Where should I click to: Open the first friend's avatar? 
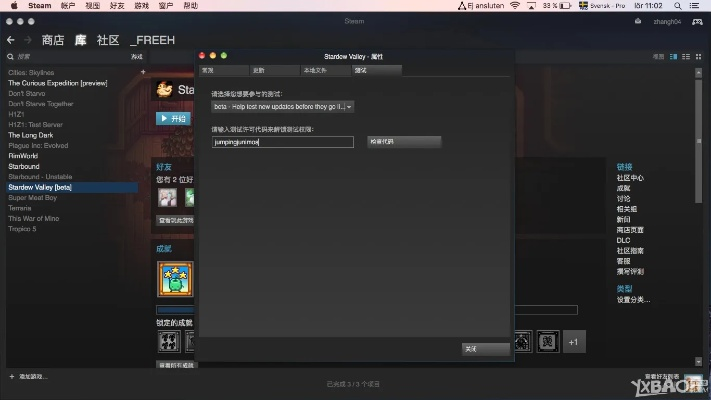[167, 198]
